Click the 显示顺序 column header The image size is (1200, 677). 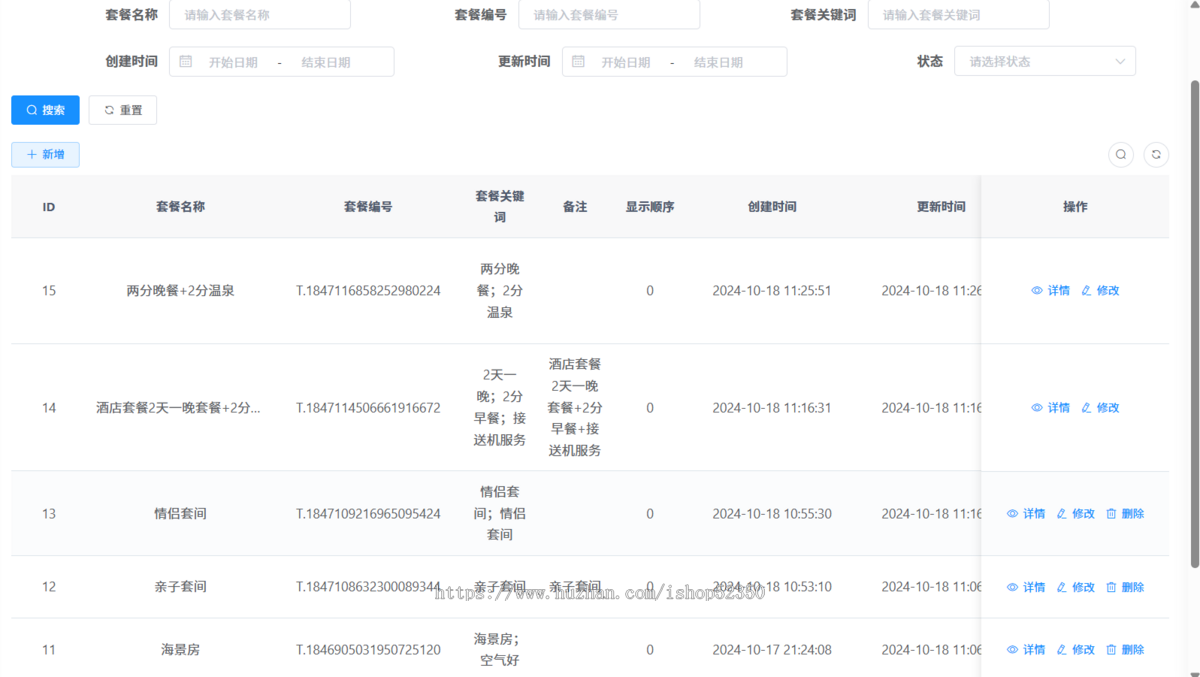coord(650,207)
